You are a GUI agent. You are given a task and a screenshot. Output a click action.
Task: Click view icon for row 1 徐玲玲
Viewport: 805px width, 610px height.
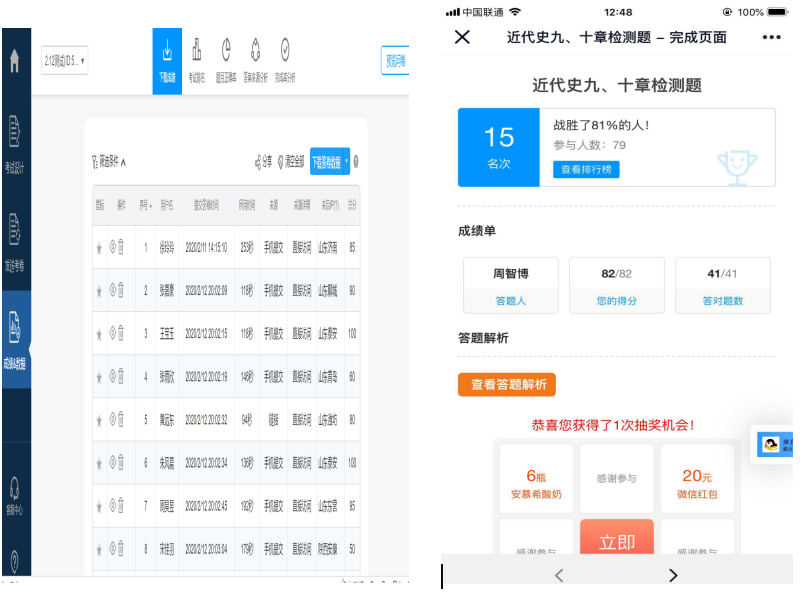coord(112,247)
